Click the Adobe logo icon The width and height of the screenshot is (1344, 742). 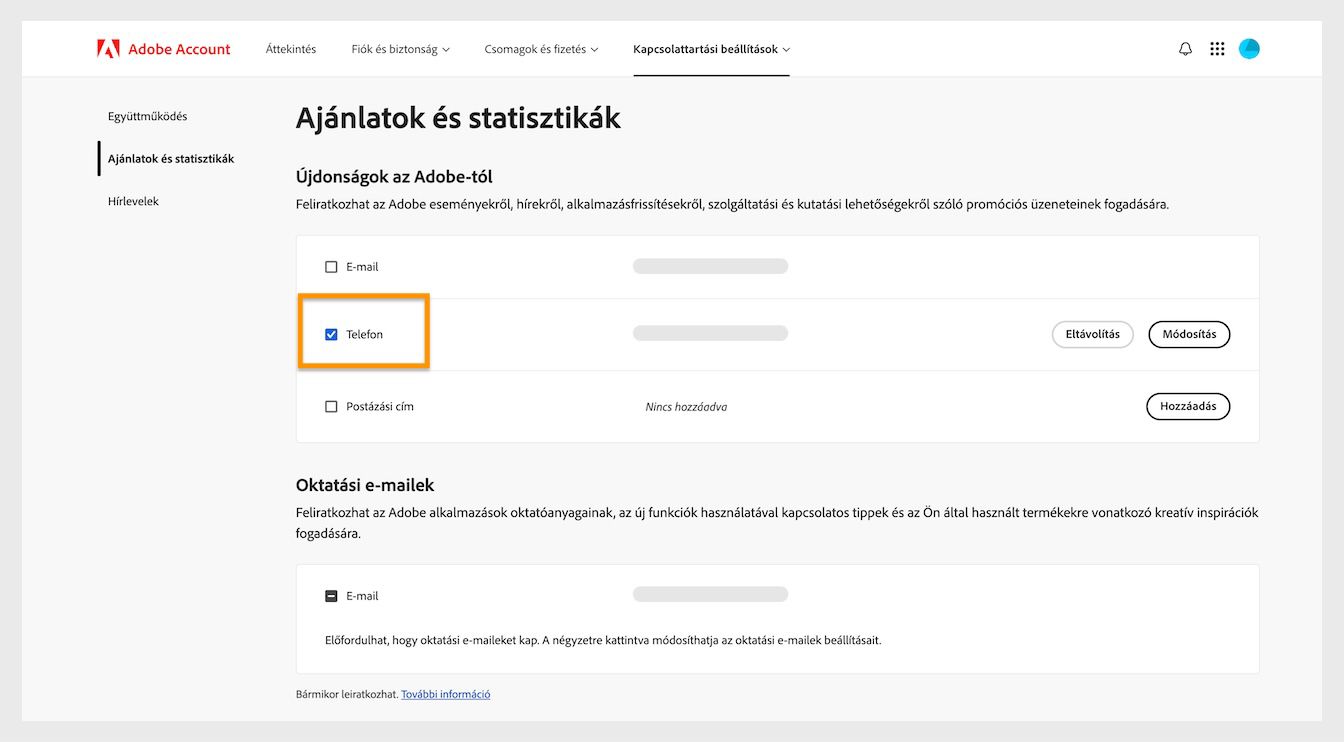(x=108, y=49)
